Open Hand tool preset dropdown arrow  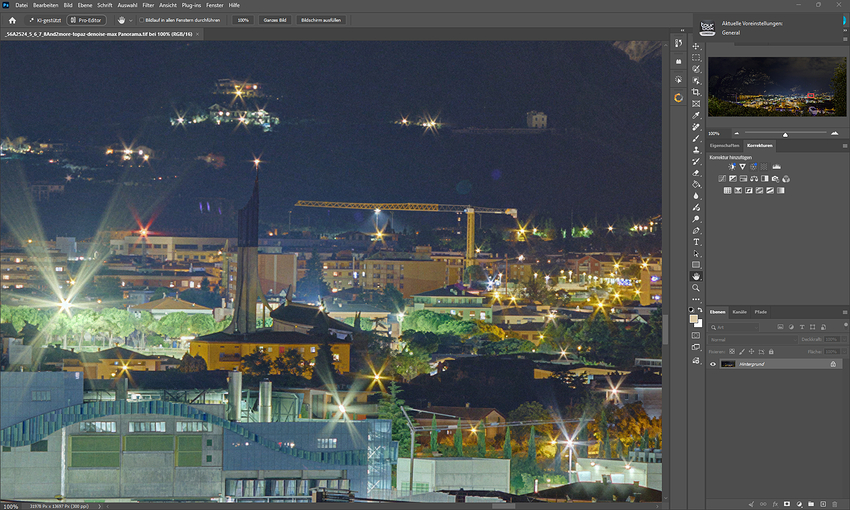131,20
